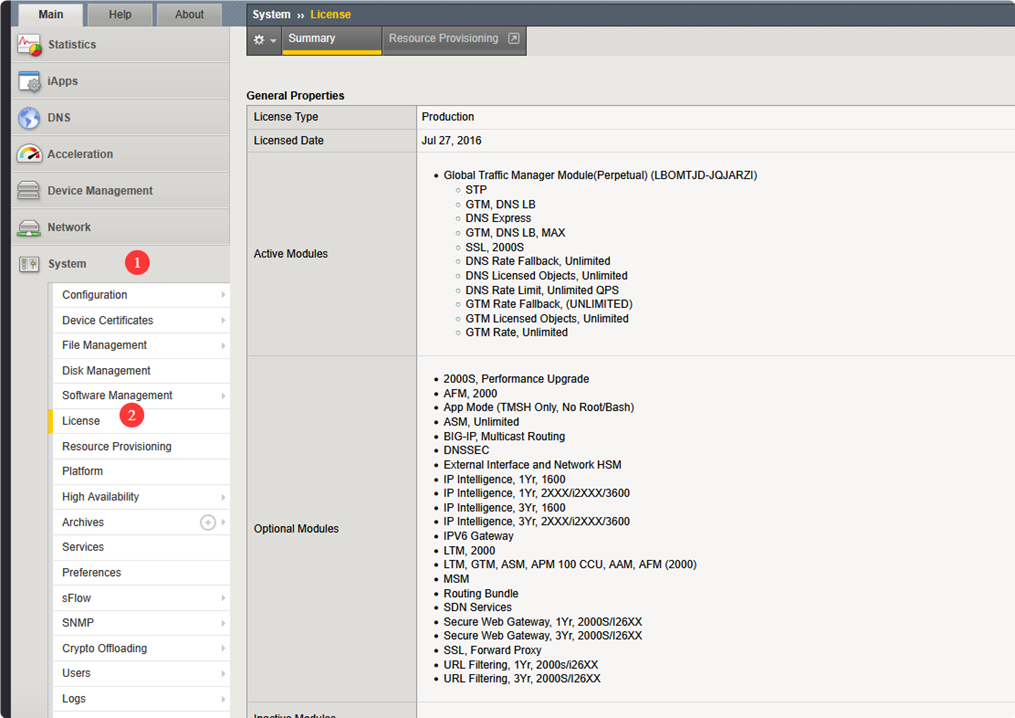Open Preferences menu item
Image resolution: width=1015 pixels, height=718 pixels.
coord(140,572)
